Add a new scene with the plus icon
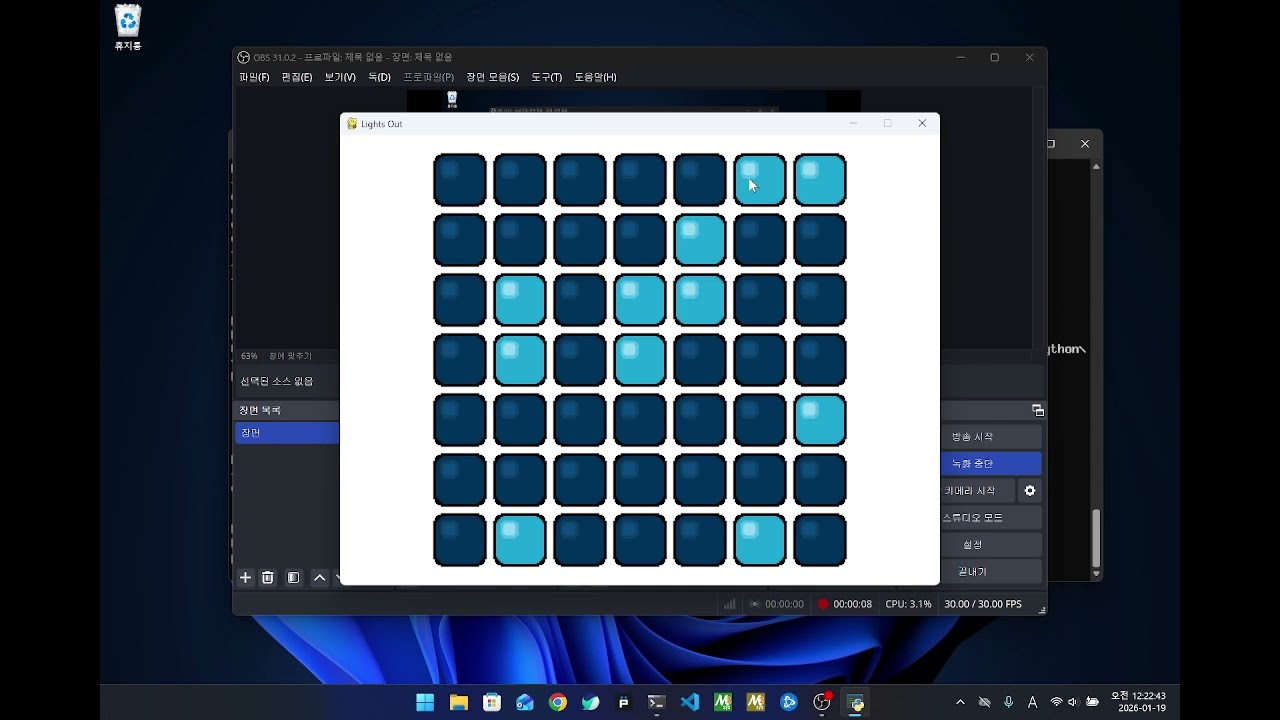The height and width of the screenshot is (720, 1280). pos(245,578)
